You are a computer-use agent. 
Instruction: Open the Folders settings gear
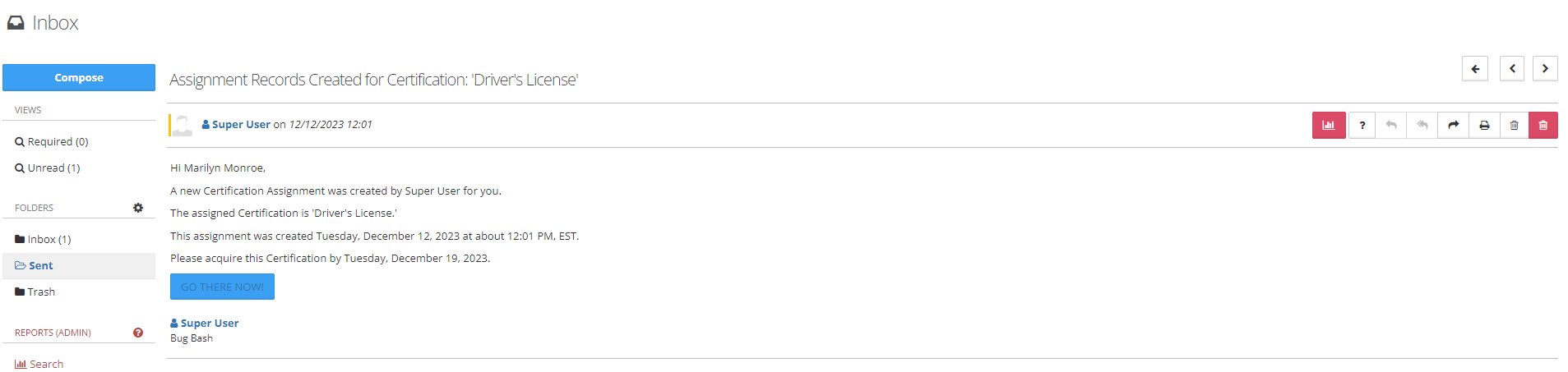138,208
